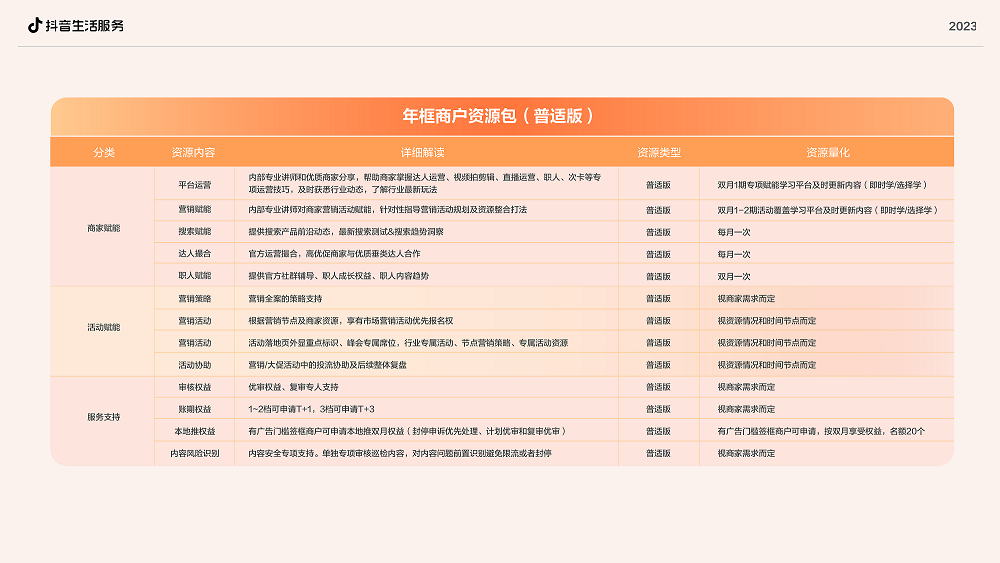Screen dimensions: 1000x563
Task: Select the description '提供官方社群辅导、职人成长权益…'
Action: pos(339,275)
